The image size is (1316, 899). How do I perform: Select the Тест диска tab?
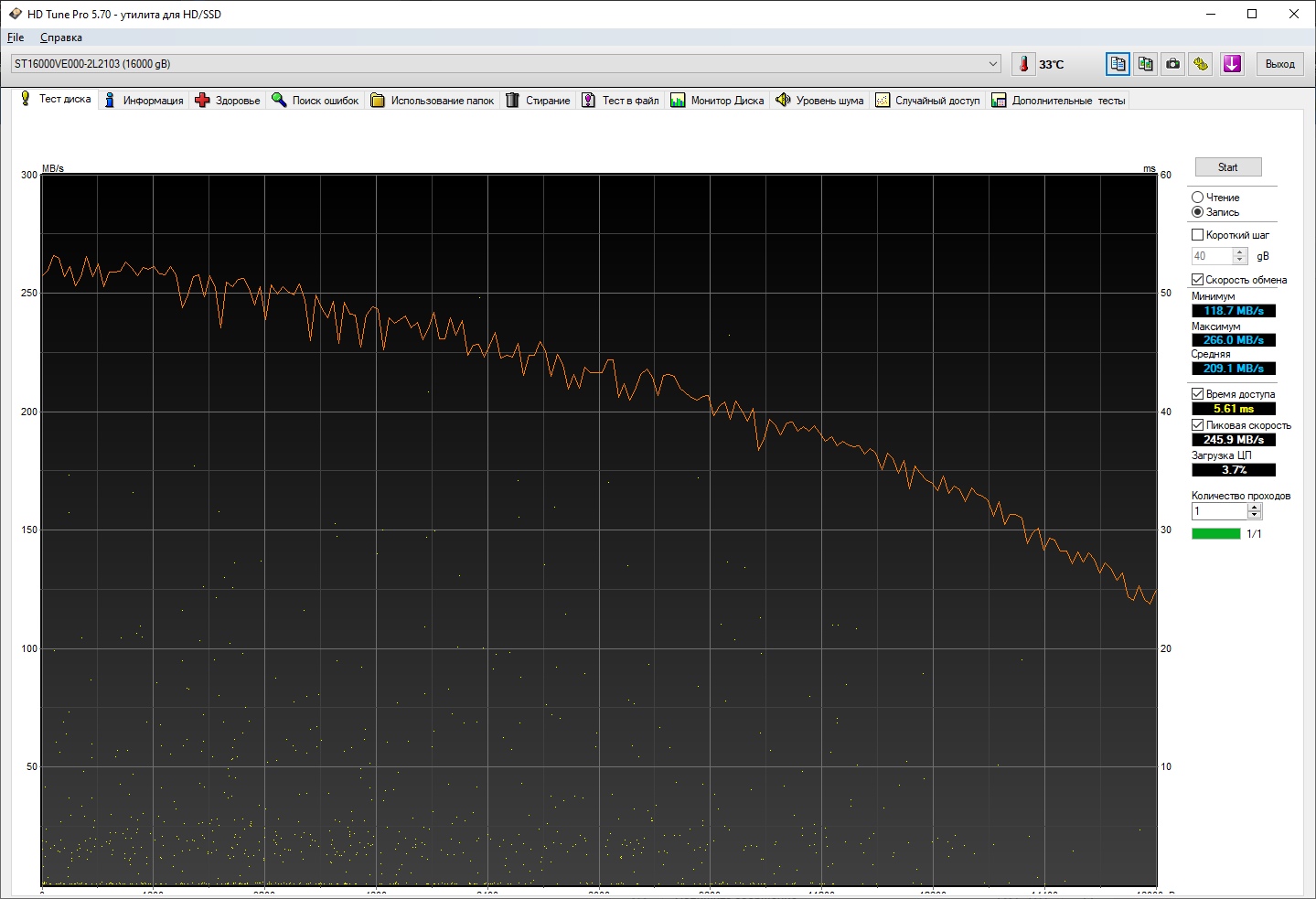pyautogui.click(x=56, y=99)
